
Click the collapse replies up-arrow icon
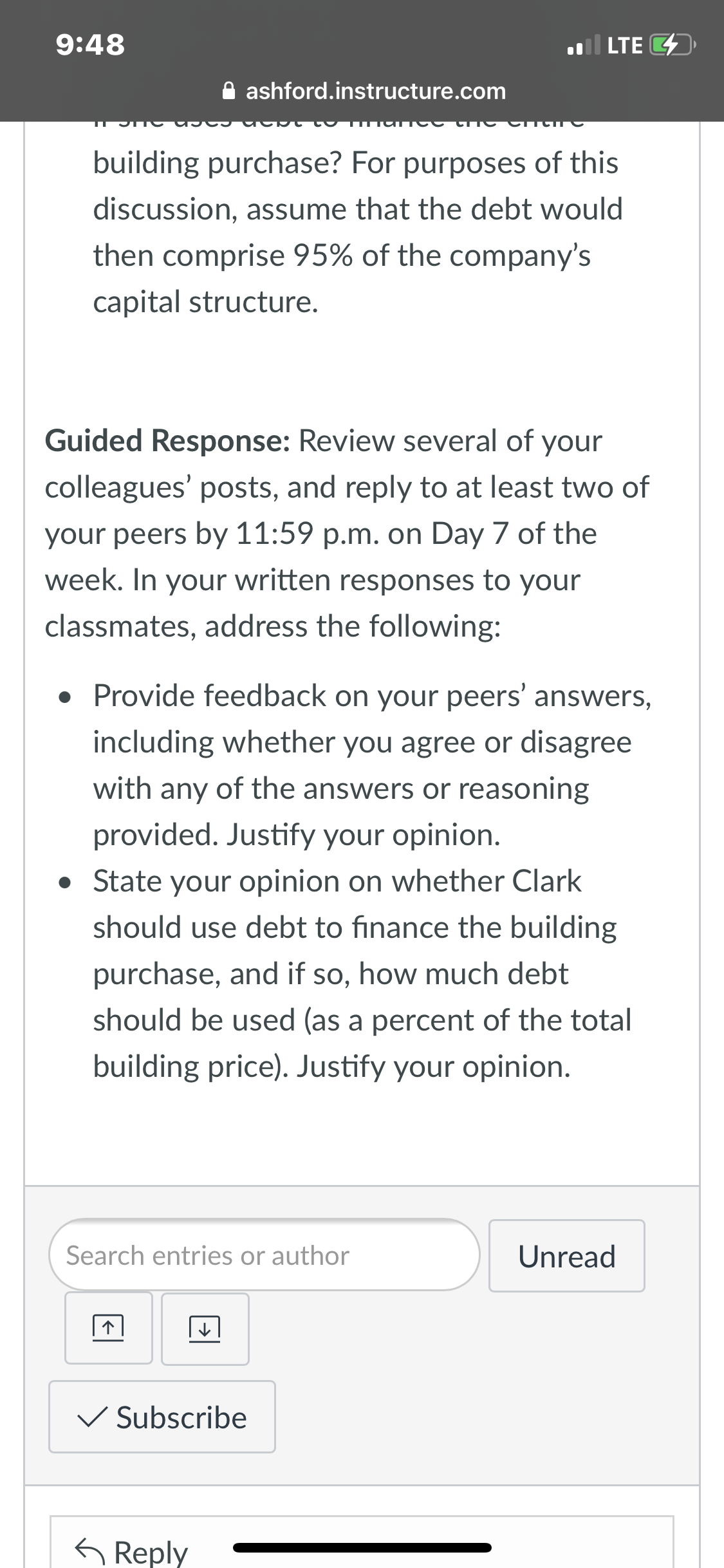coord(108,1327)
